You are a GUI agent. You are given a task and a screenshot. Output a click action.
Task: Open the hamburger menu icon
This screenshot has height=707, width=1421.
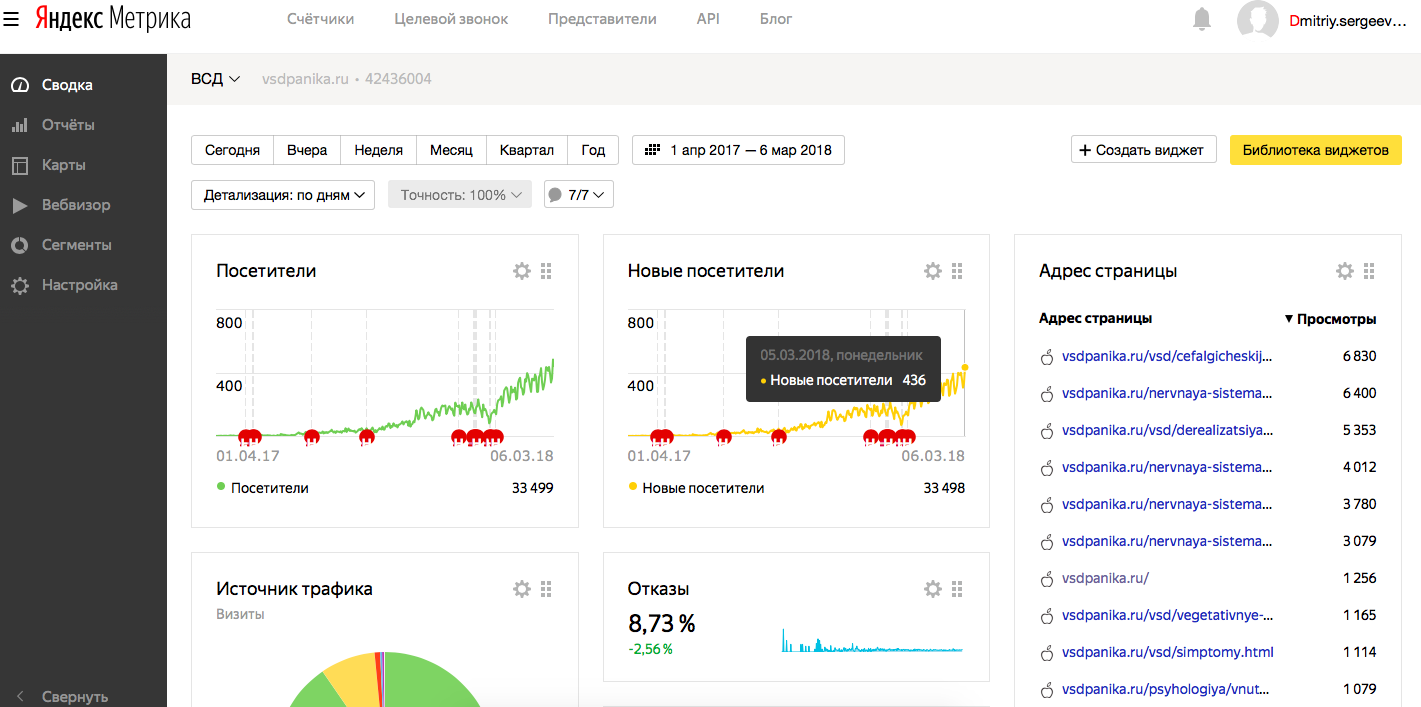pos(12,19)
